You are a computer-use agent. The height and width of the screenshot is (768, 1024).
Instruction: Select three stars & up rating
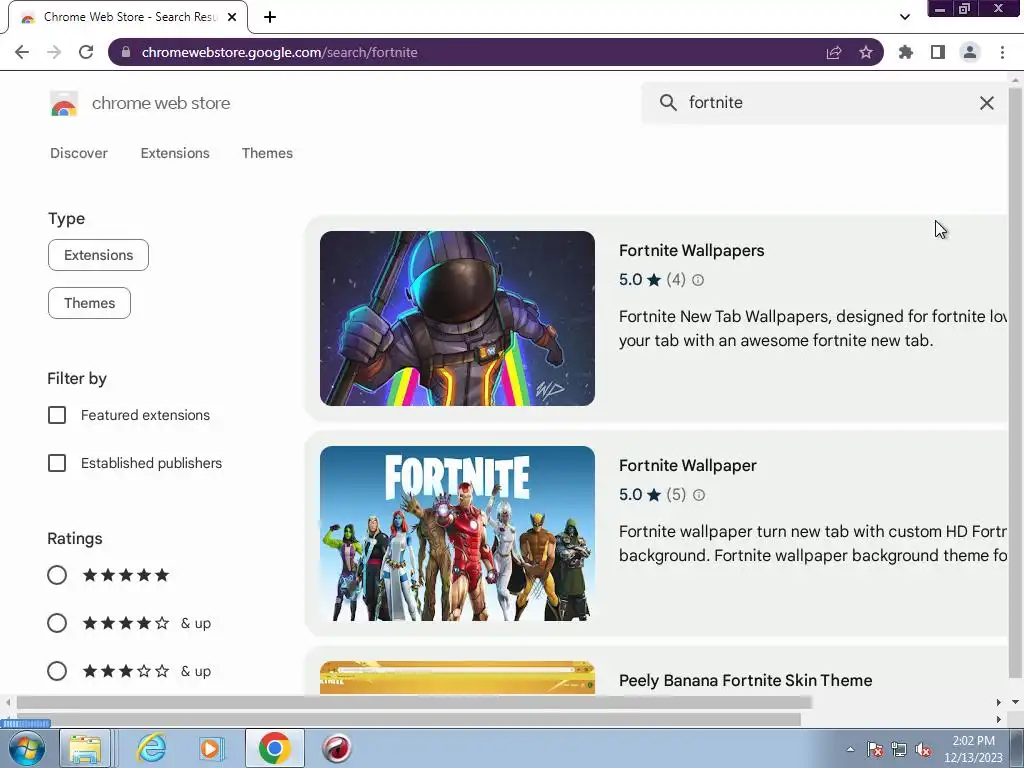pos(57,671)
